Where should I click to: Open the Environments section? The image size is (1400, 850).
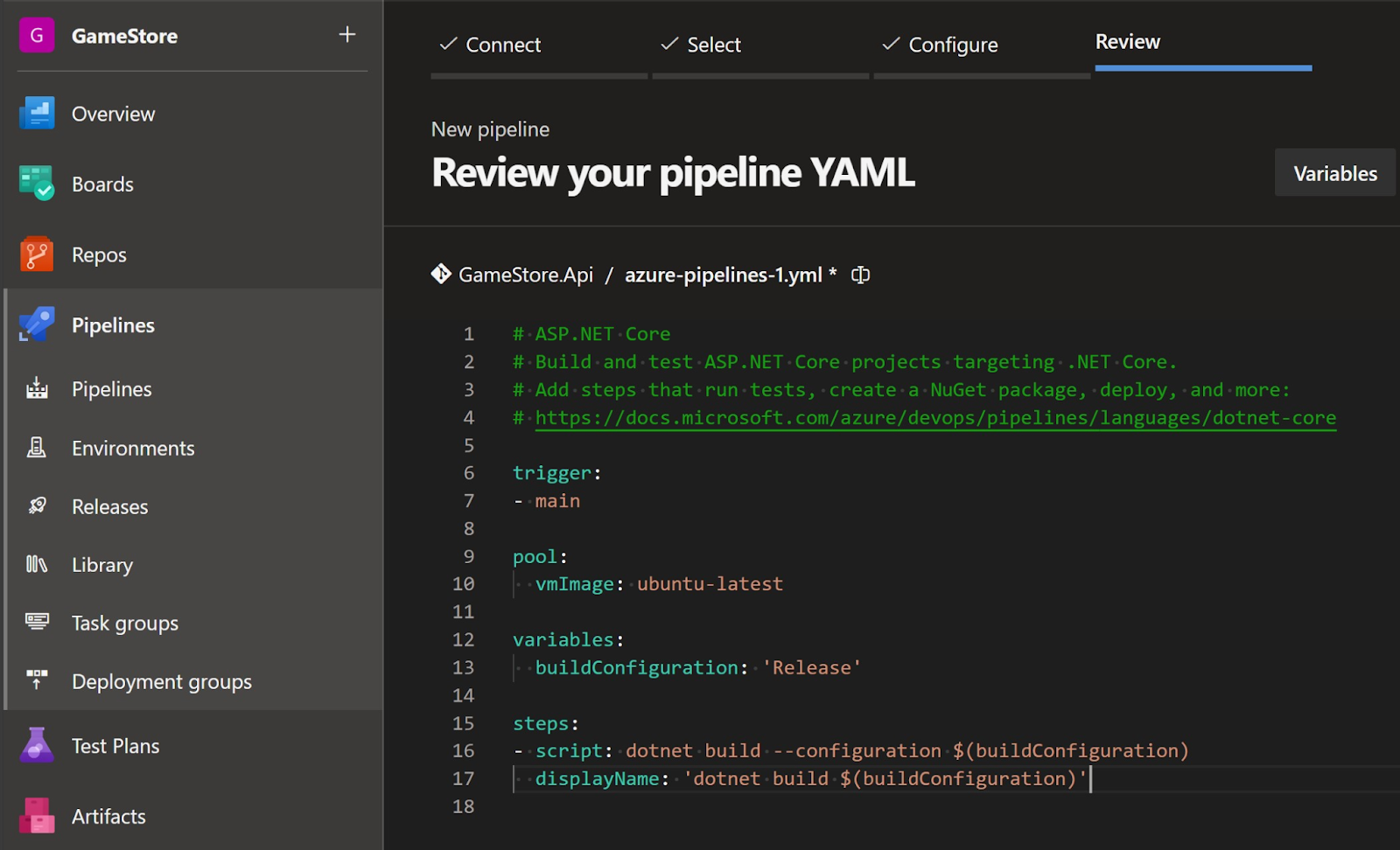coord(132,448)
